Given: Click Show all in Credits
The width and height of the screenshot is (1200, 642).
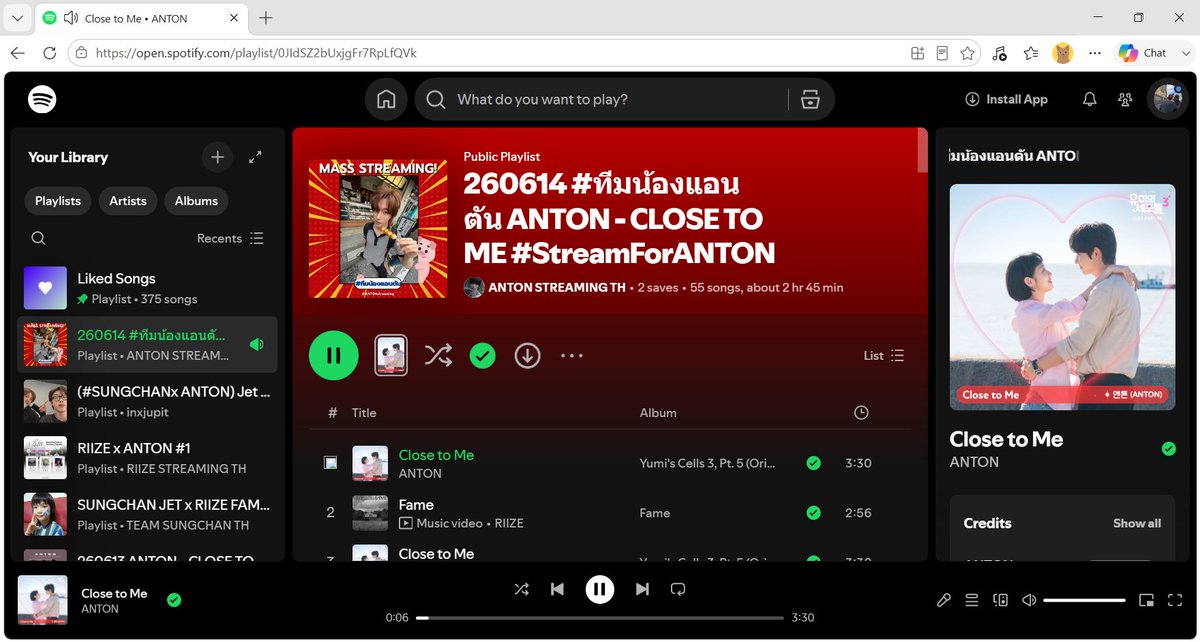Looking at the screenshot, I should tap(1137, 523).
